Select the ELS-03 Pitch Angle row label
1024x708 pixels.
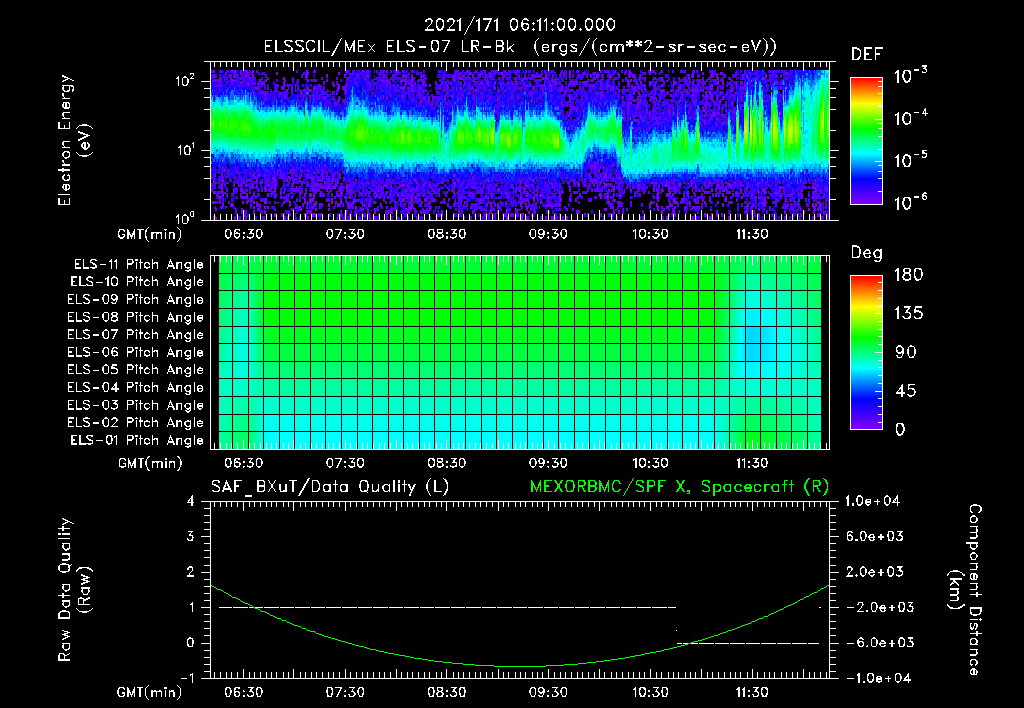(x=136, y=405)
